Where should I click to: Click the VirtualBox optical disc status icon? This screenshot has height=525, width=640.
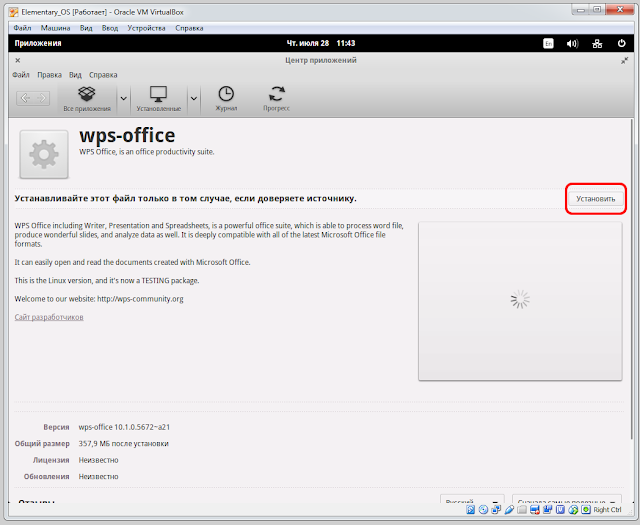[483, 509]
